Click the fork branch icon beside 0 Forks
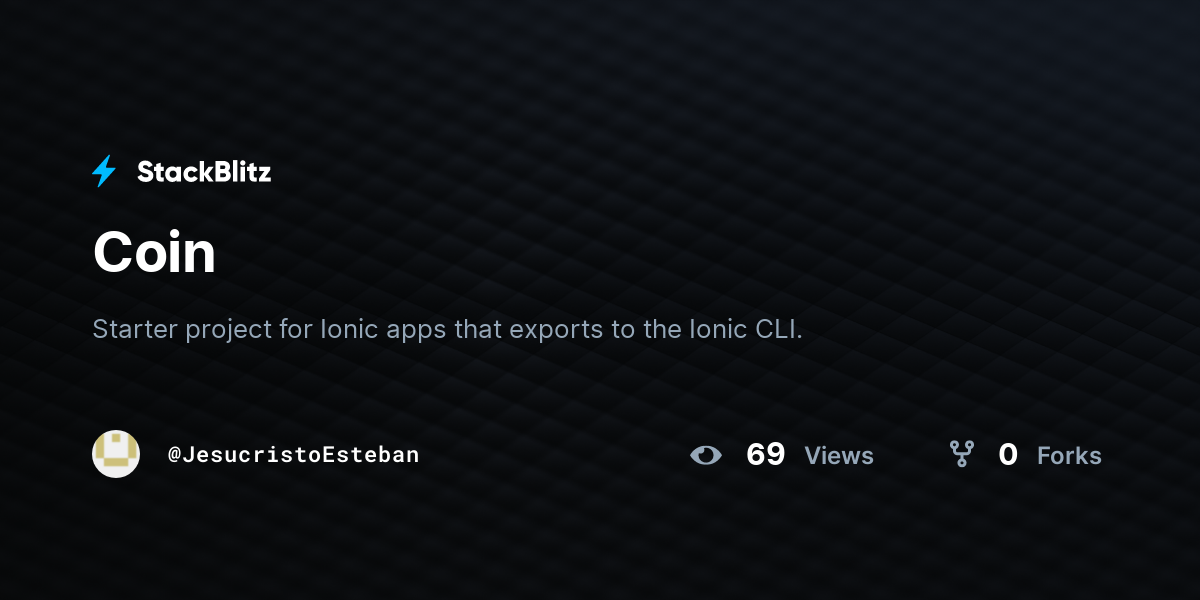 (x=962, y=454)
